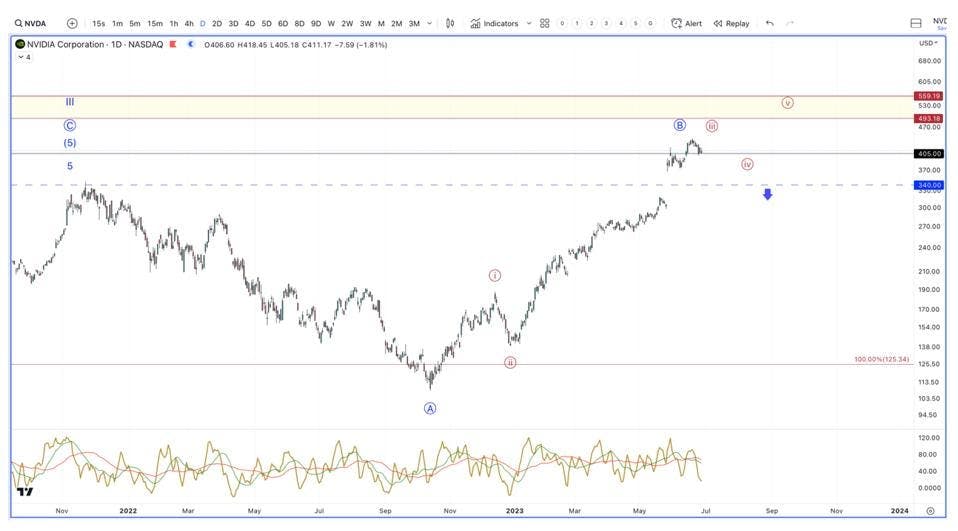The image size is (958, 531).
Task: Expand the Indicators favorites dropdown arrow
Action: 528,23
